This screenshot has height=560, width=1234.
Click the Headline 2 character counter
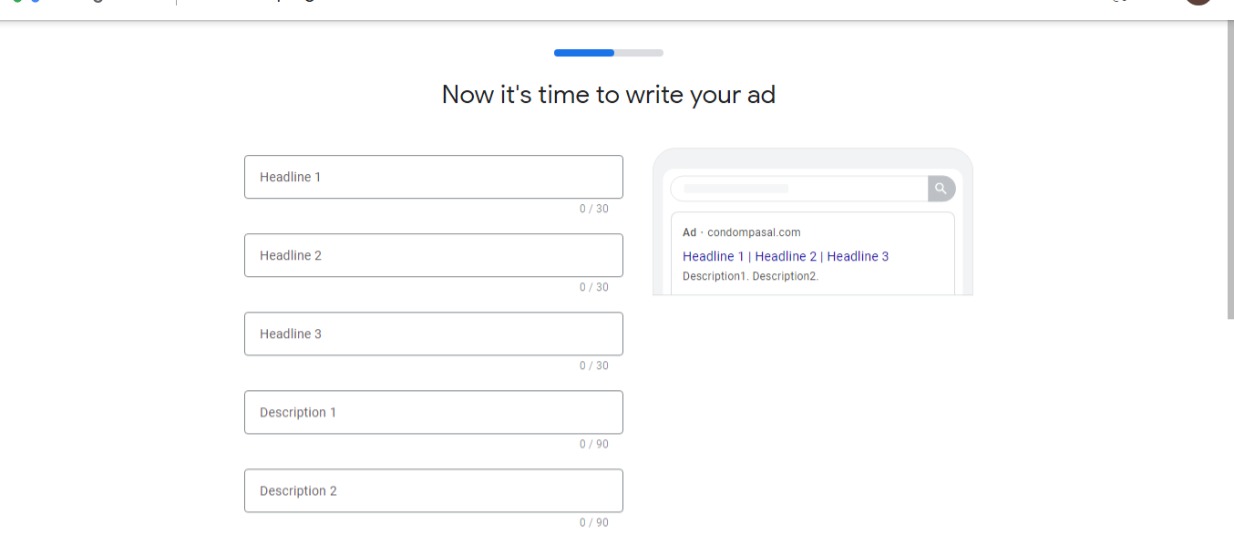point(594,287)
